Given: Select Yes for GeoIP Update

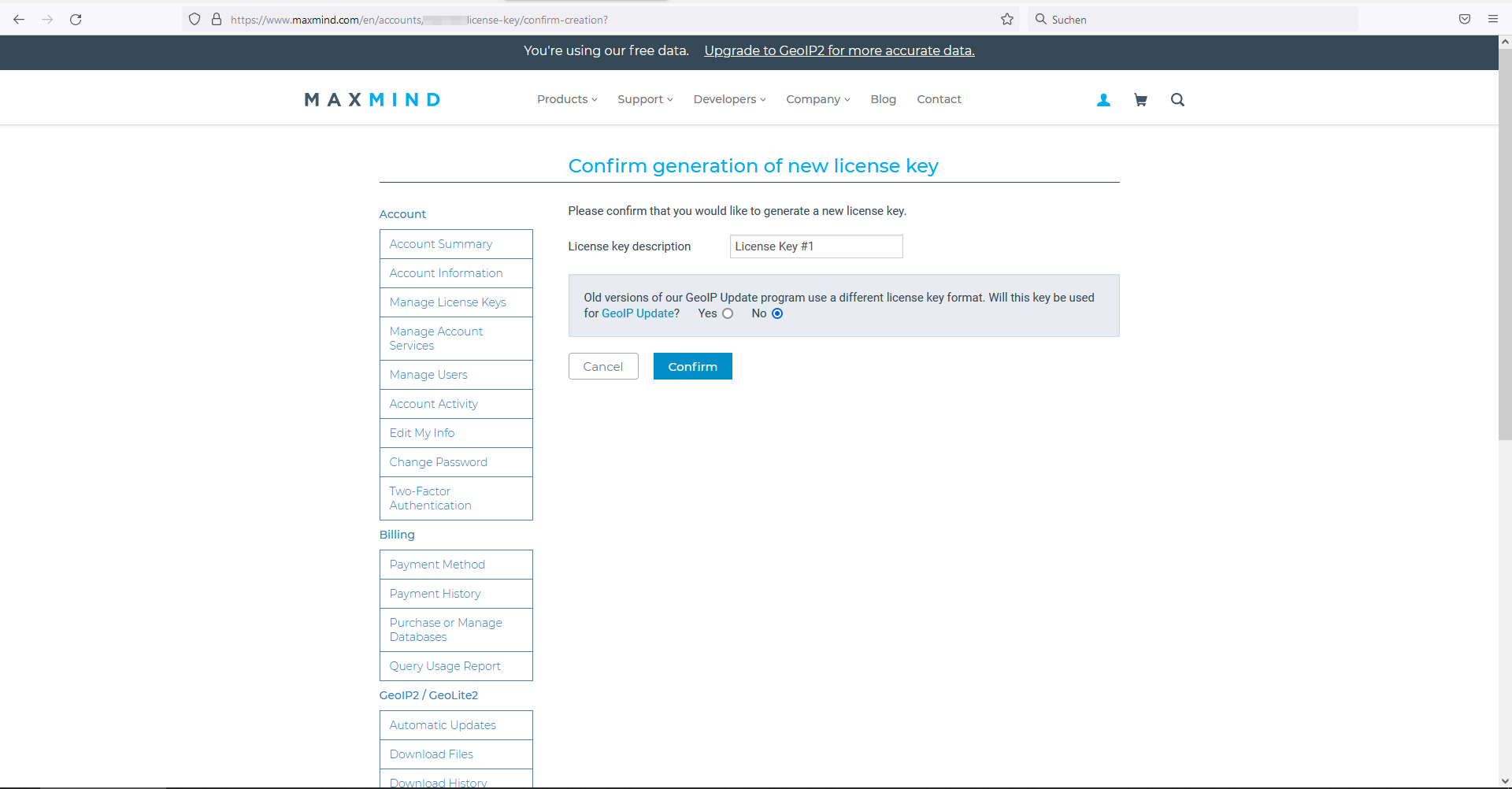Looking at the screenshot, I should click(728, 313).
